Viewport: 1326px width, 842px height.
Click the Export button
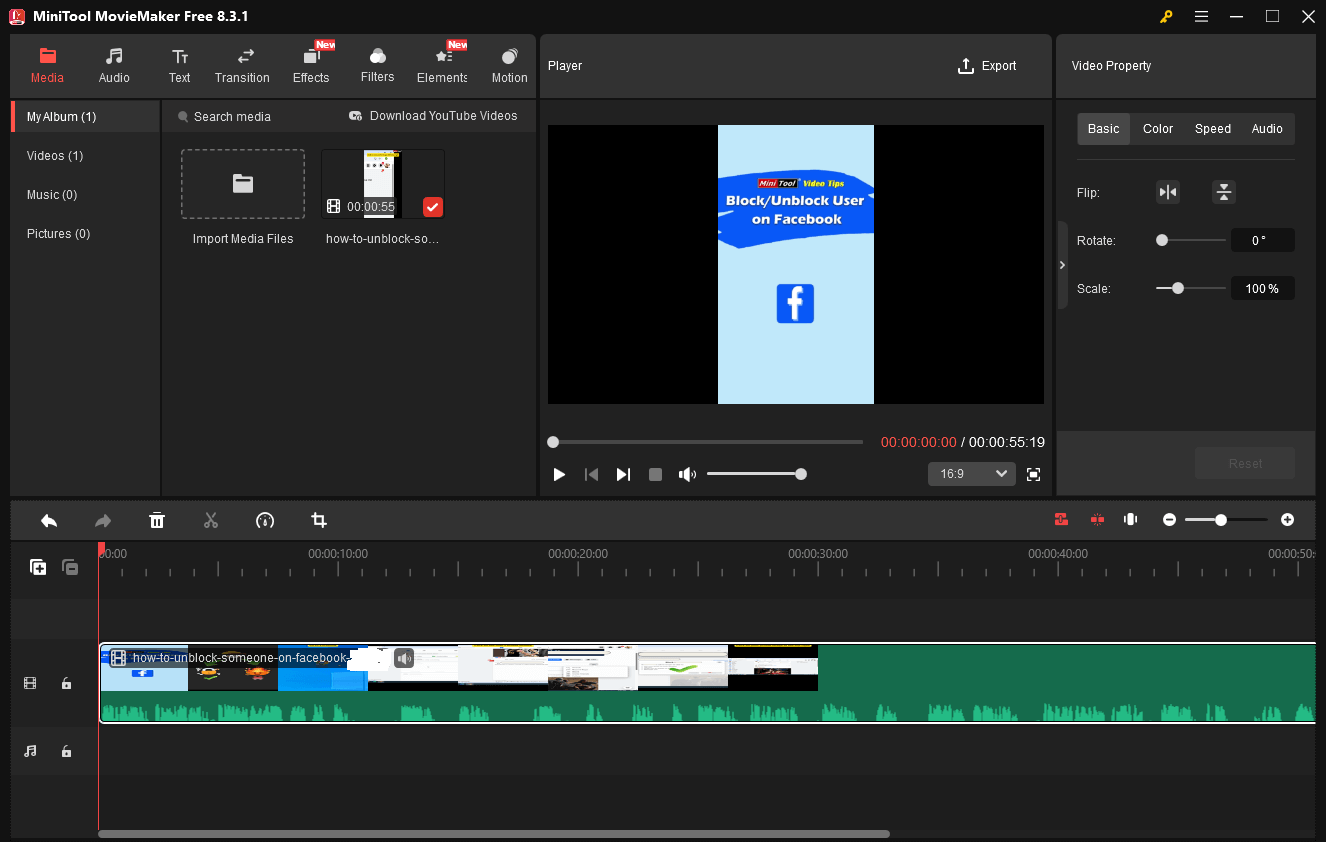(987, 66)
